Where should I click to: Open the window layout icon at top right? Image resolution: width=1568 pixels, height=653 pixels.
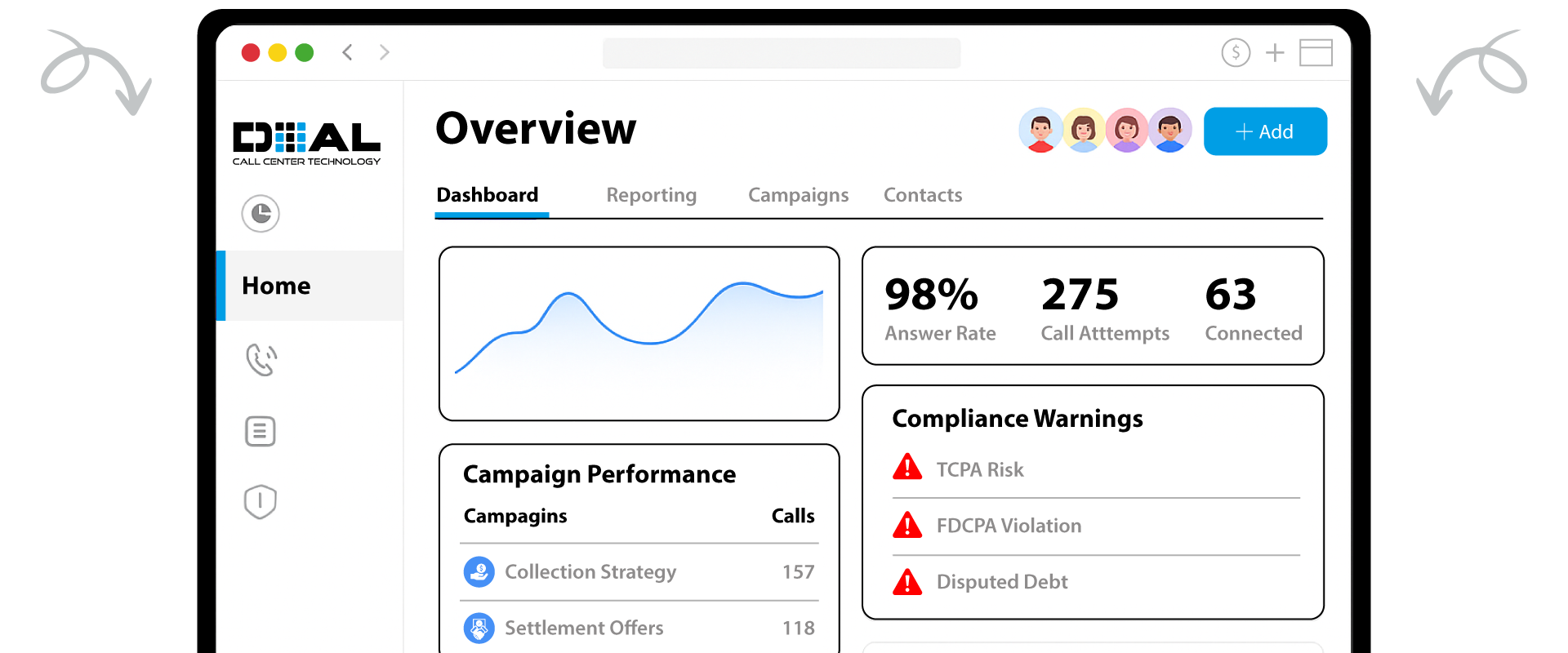pyautogui.click(x=1316, y=53)
